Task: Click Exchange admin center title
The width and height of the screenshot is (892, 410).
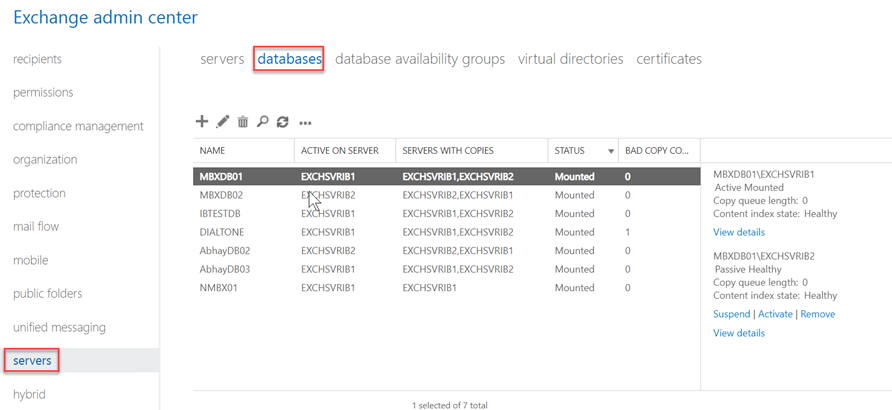Action: [x=105, y=18]
